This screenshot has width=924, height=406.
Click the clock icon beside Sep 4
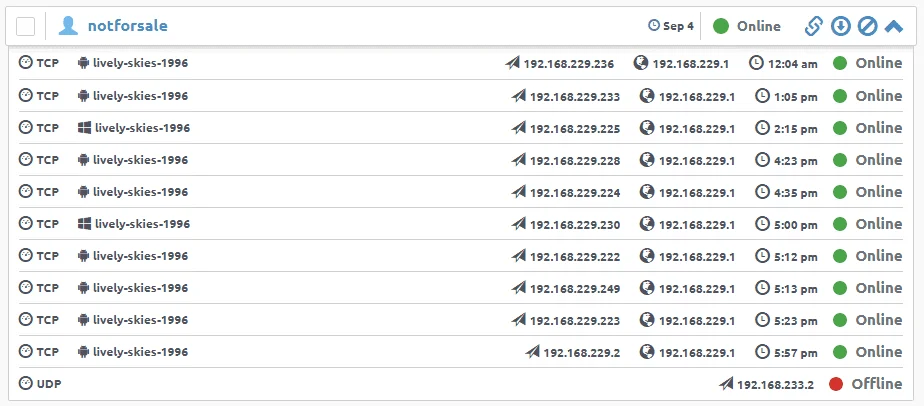point(654,26)
